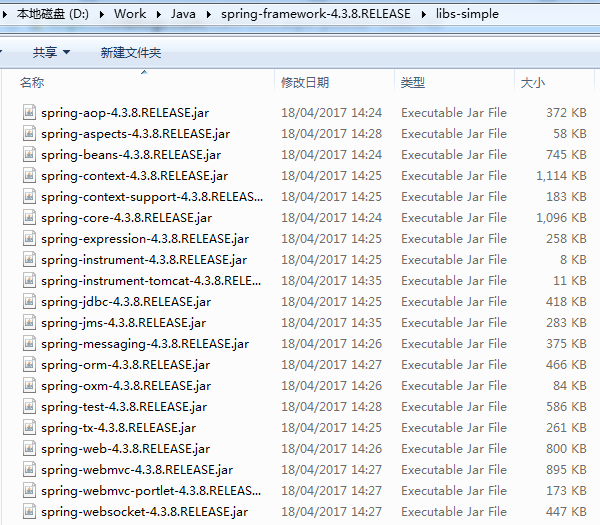Click the 895 KB size value
Image resolution: width=600 pixels, height=525 pixels.
click(x=566, y=470)
